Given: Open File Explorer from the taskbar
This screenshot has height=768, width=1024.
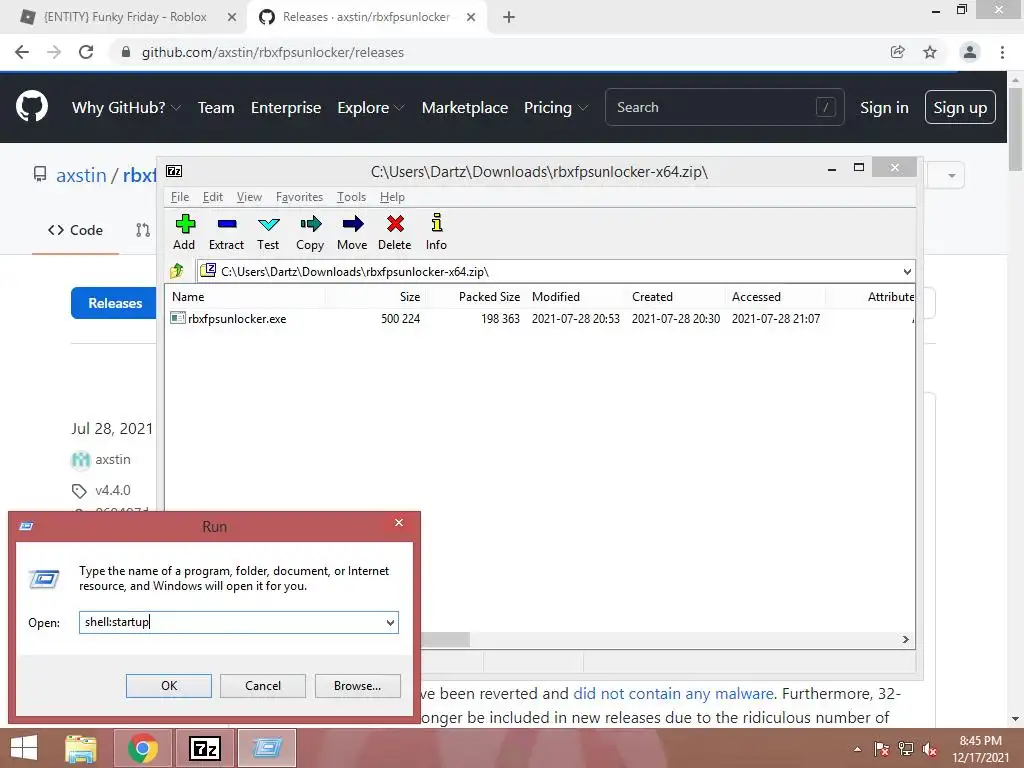Looking at the screenshot, I should tap(81, 748).
